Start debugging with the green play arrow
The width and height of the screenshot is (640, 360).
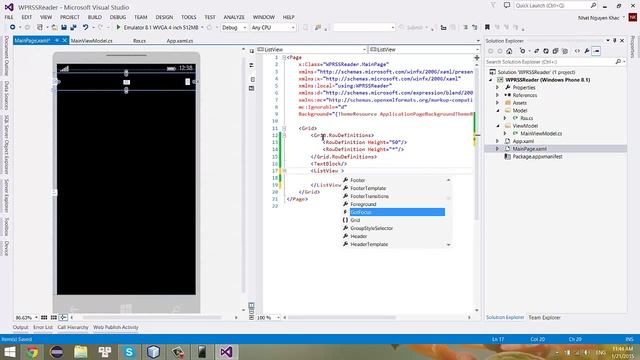point(118,27)
